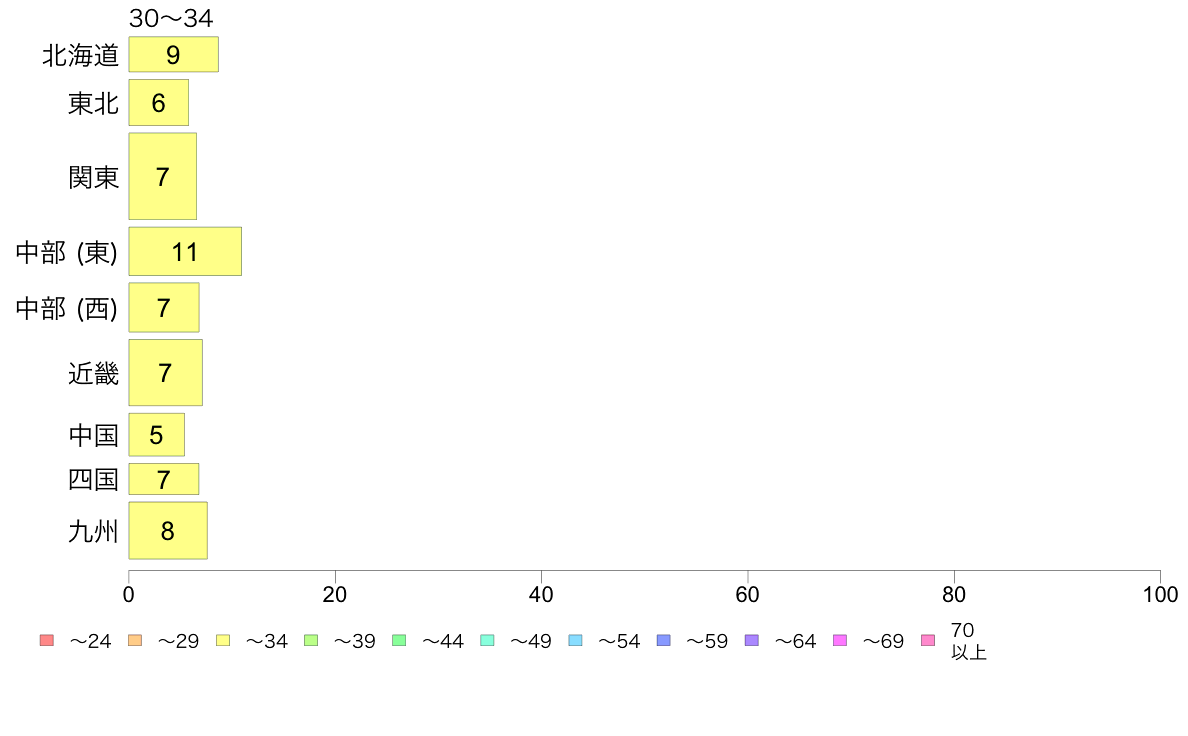Viewport: 1188px width, 736px height.
Task: Select the blue ~59 legend swatch
Action: click(x=664, y=640)
